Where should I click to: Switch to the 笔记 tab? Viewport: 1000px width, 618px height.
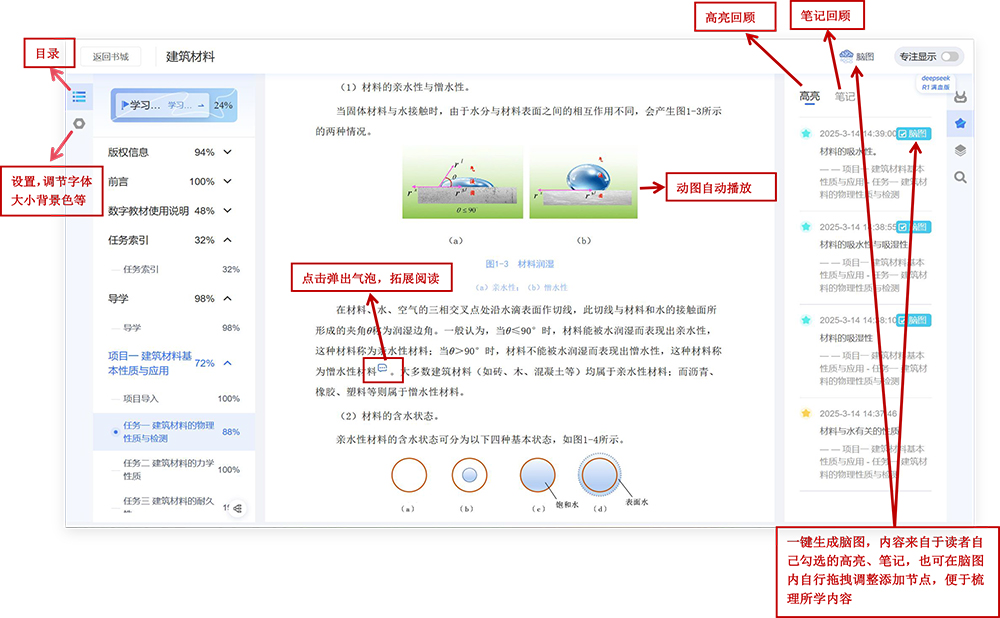click(x=844, y=96)
